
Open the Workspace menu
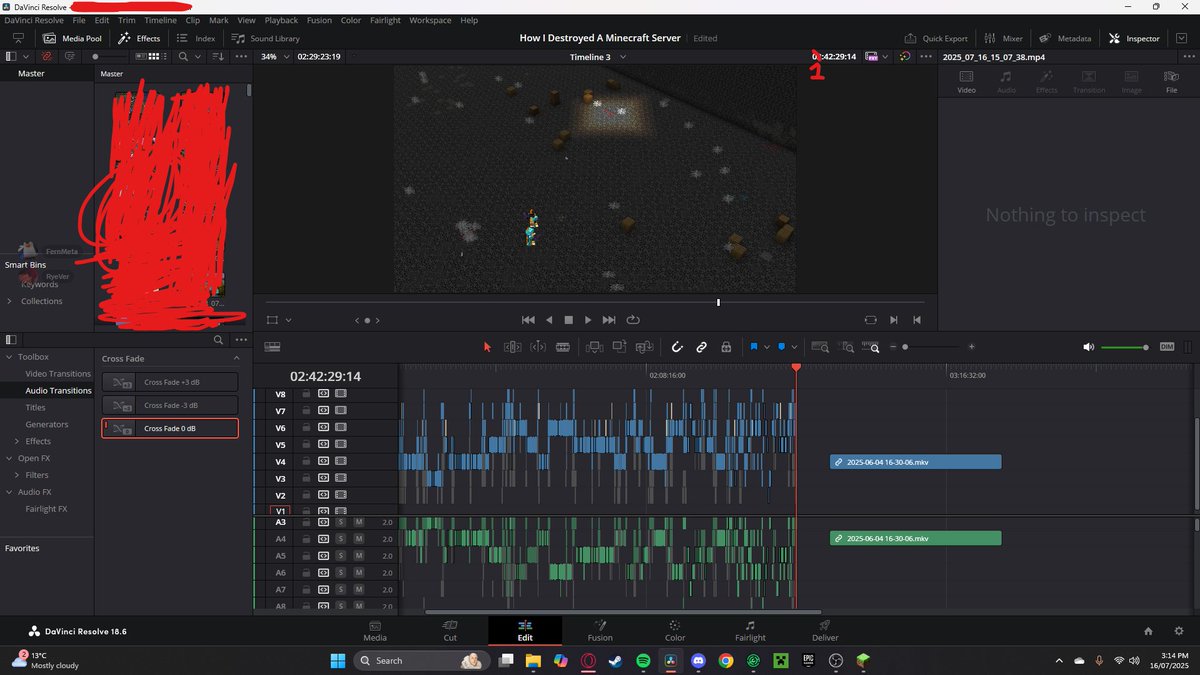click(430, 20)
